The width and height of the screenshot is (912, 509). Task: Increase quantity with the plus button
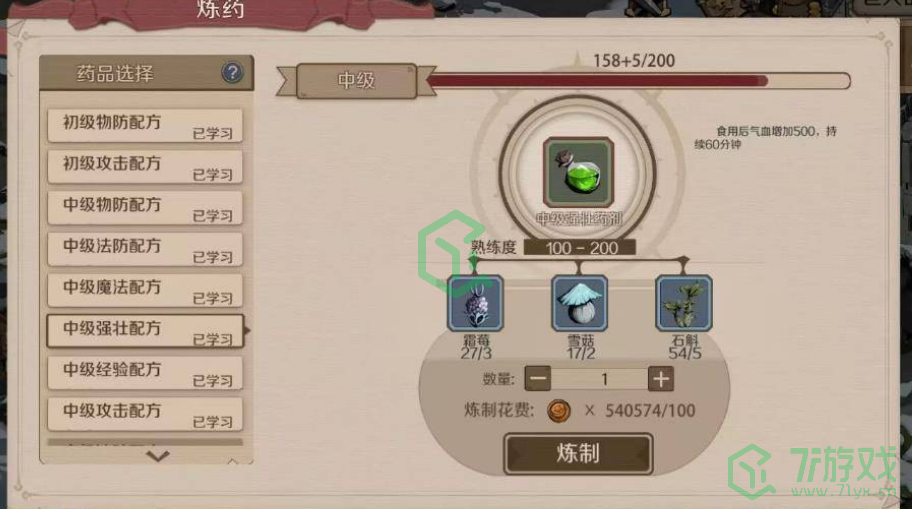point(661,379)
